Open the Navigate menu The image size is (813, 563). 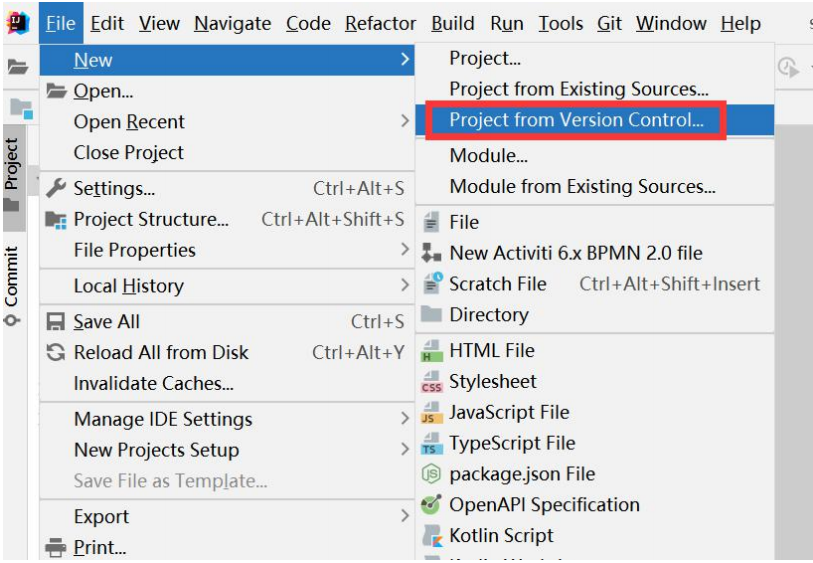pos(232,24)
